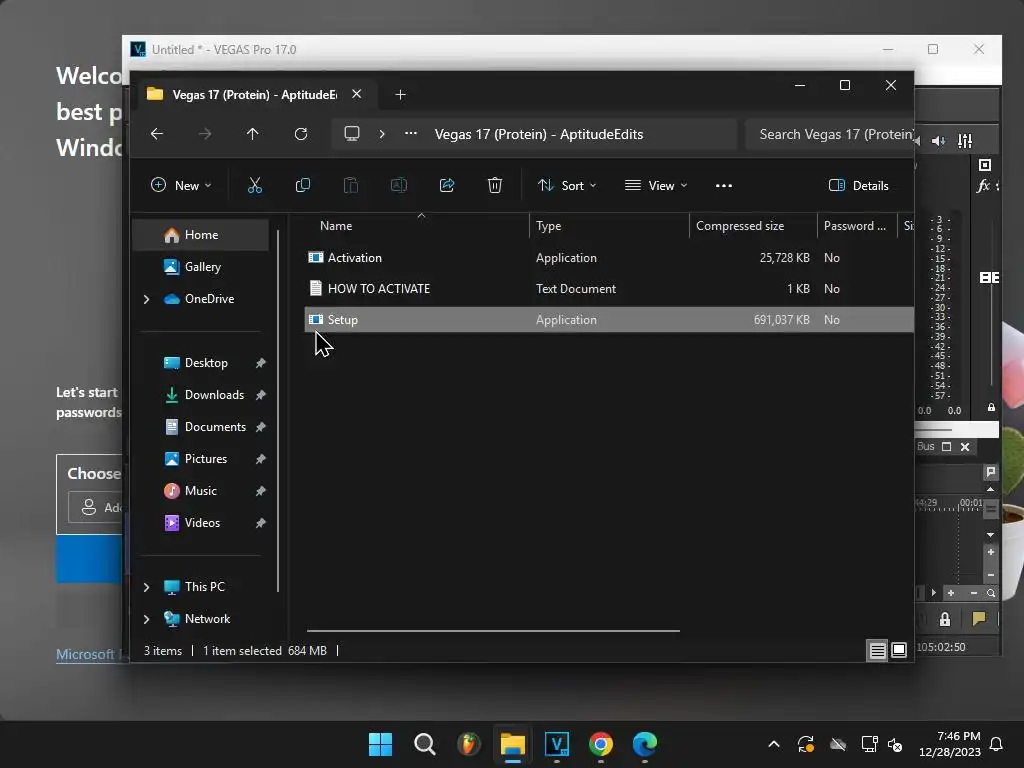
Task: Open Pictures quick access folder
Action: click(205, 459)
